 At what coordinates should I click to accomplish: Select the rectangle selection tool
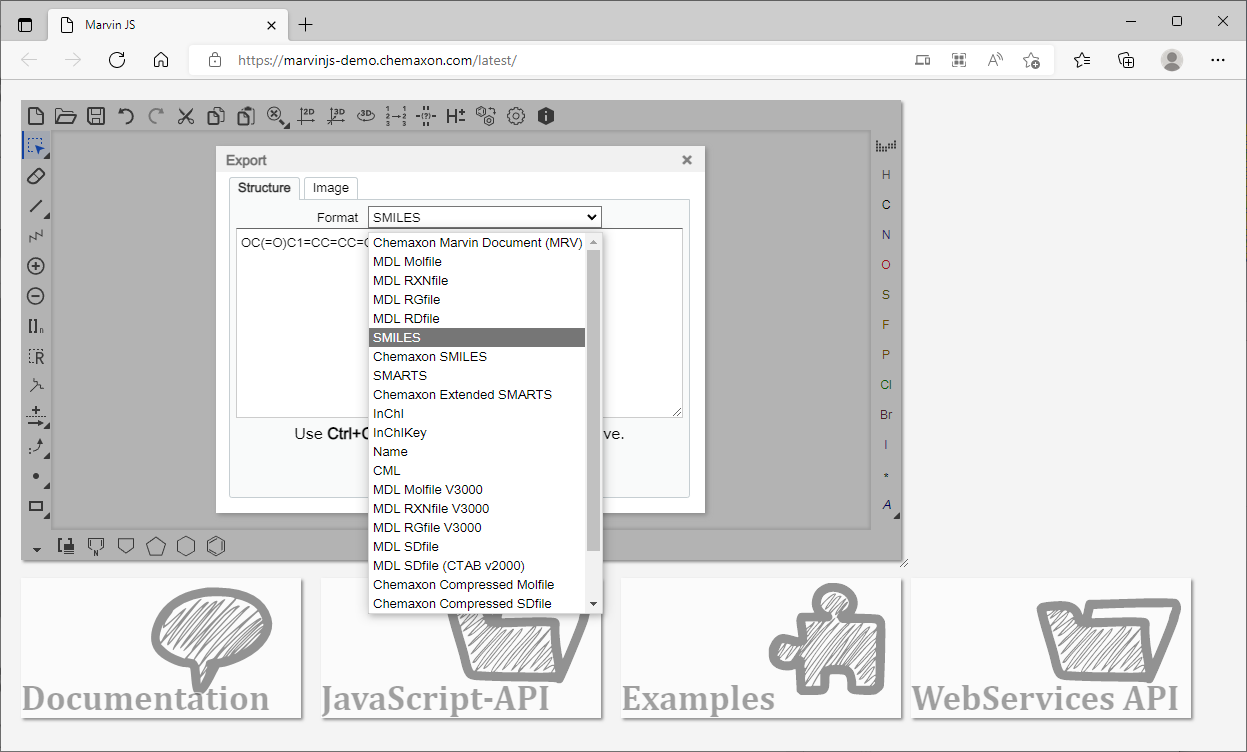click(36, 146)
